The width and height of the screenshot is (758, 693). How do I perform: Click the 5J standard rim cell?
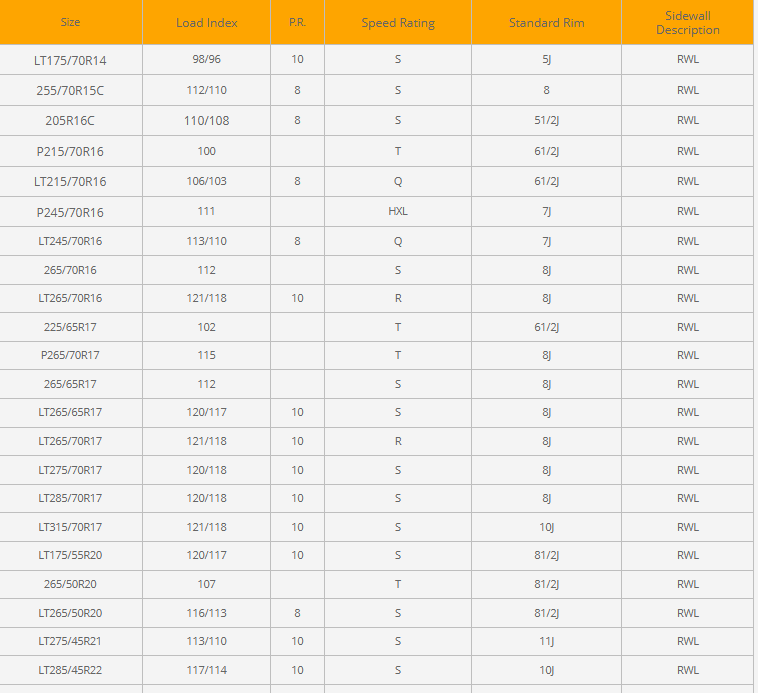(x=546, y=60)
